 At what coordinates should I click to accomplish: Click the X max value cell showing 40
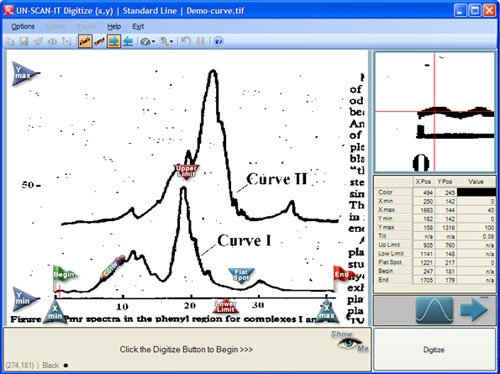[476, 210]
